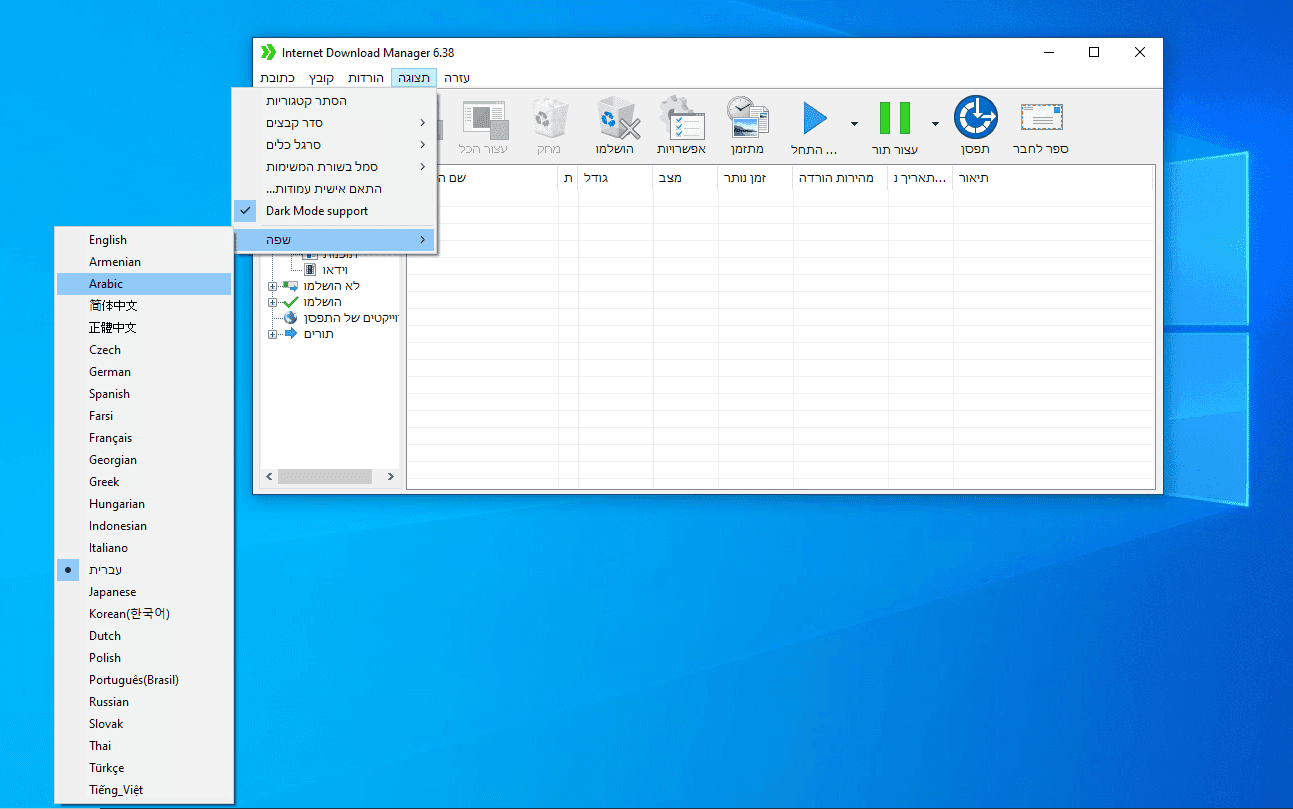Select Japanese language option
The width and height of the screenshot is (1293, 809).
(x=144, y=592)
